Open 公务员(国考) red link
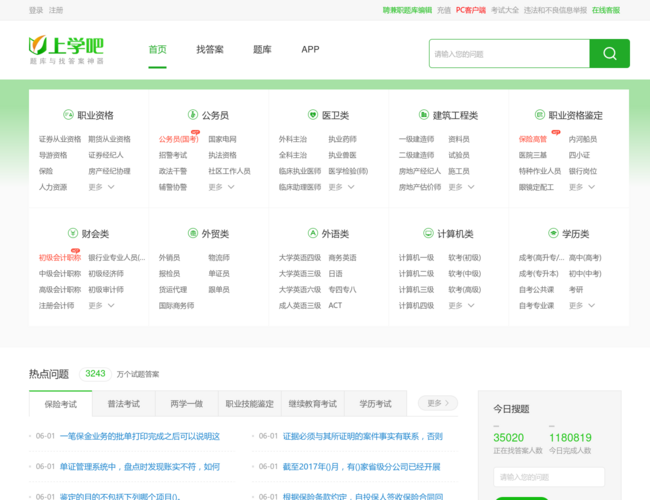Screen dimensions: 650x500 (179, 139)
